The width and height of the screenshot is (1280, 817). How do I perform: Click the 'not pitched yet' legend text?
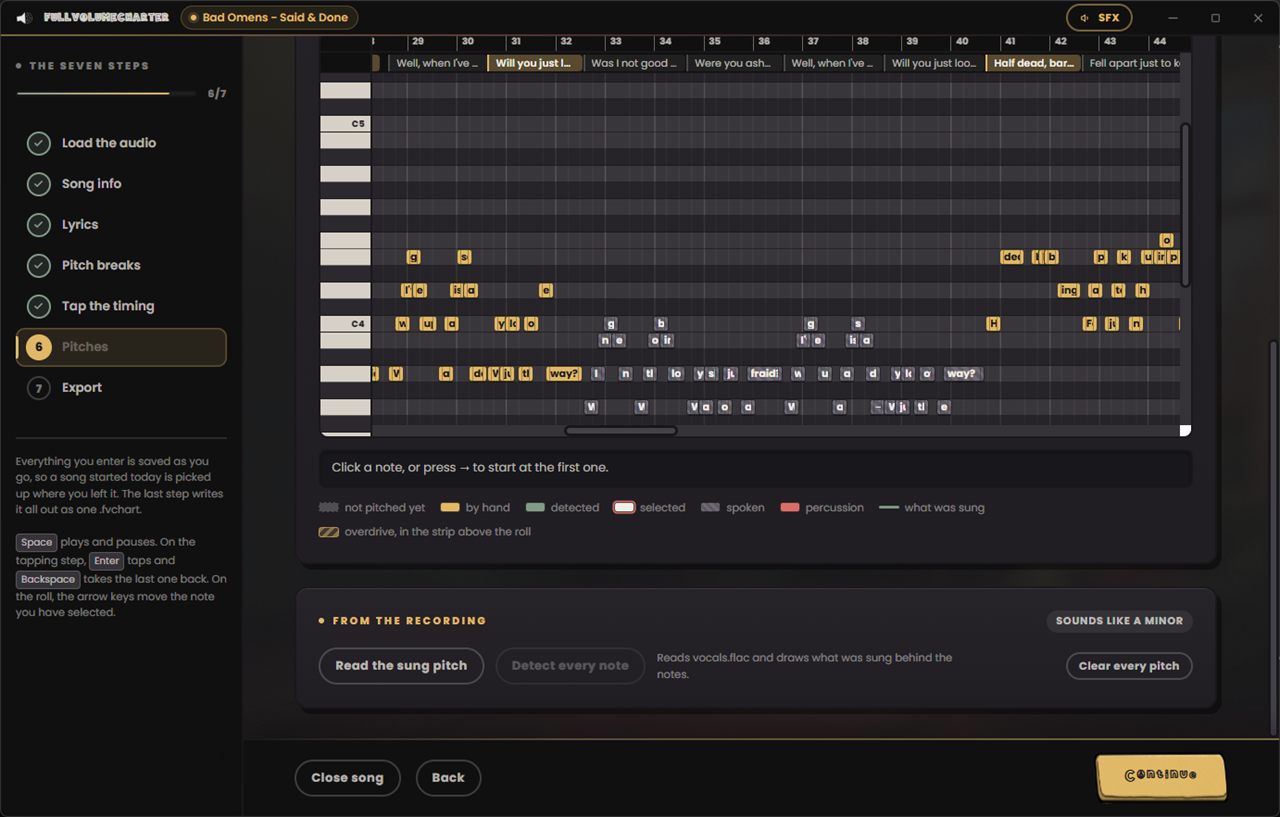[x=385, y=508]
